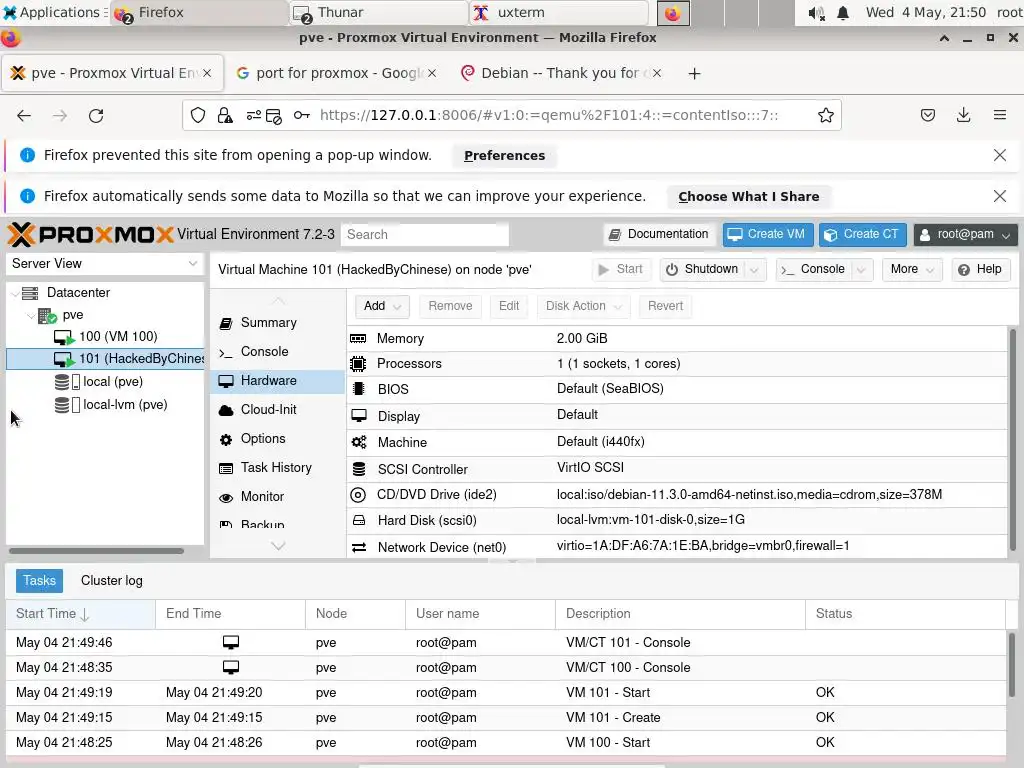
Task: Open the Pocket save icon
Action: (x=927, y=116)
